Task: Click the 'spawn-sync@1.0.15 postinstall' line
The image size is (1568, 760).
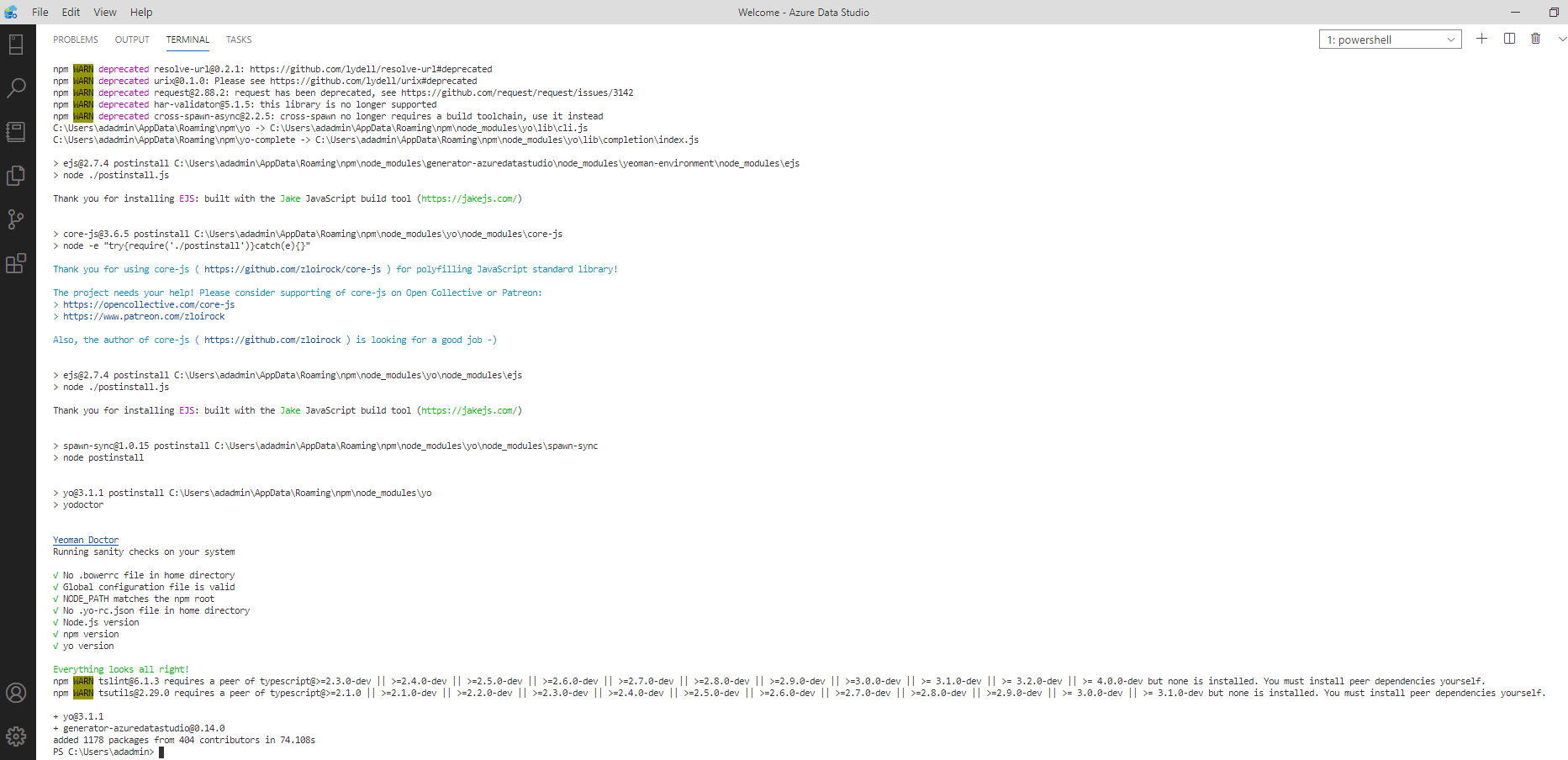Action: click(x=325, y=446)
